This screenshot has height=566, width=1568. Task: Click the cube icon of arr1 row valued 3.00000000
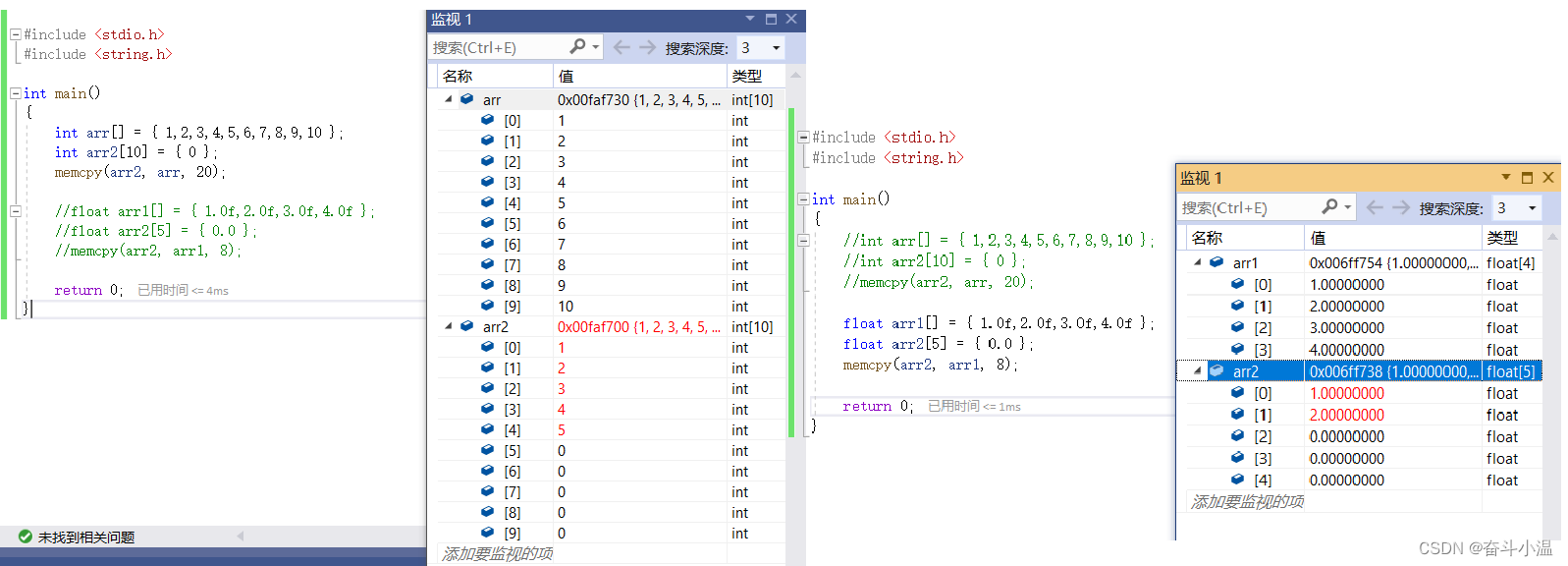point(1238,327)
